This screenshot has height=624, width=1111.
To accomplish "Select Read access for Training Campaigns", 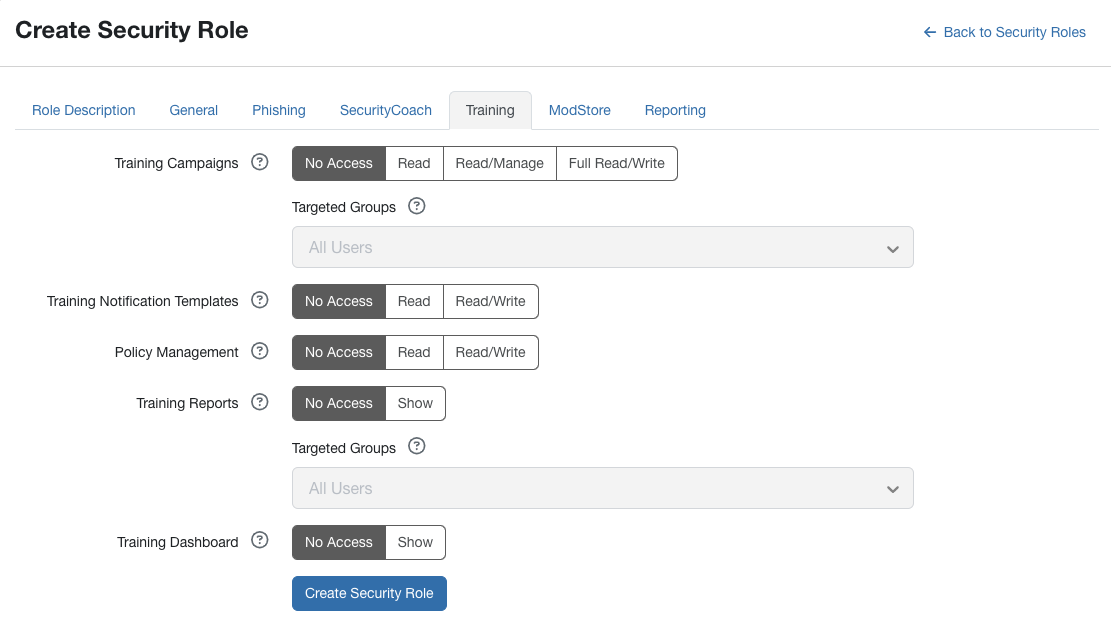I will pyautogui.click(x=414, y=163).
